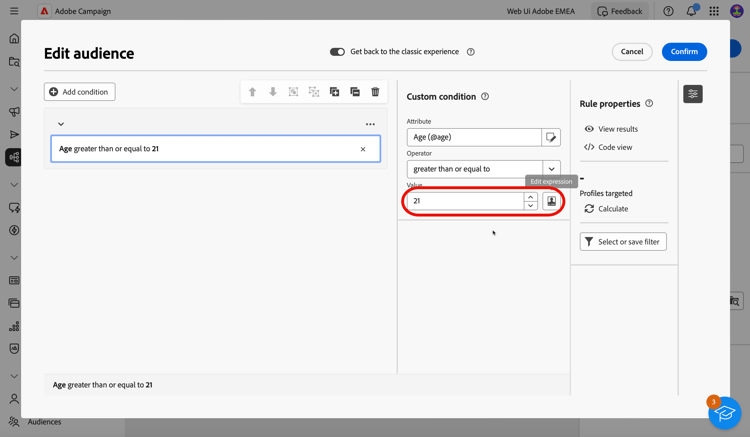Viewport: 750px width, 437px height.
Task: Delete the selected condition with trash icon
Action: click(x=375, y=92)
